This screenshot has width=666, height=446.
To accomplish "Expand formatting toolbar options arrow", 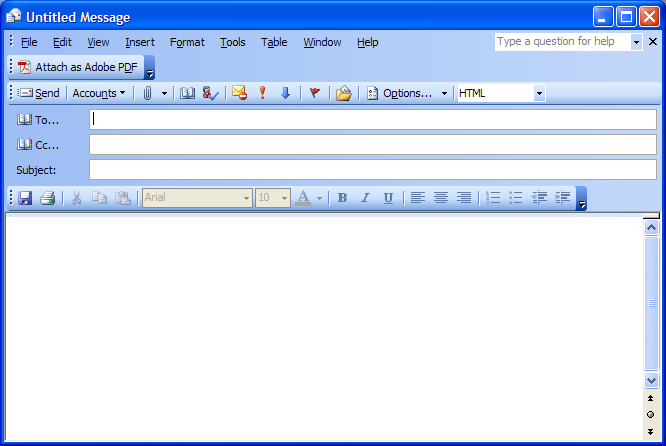I will 581,199.
